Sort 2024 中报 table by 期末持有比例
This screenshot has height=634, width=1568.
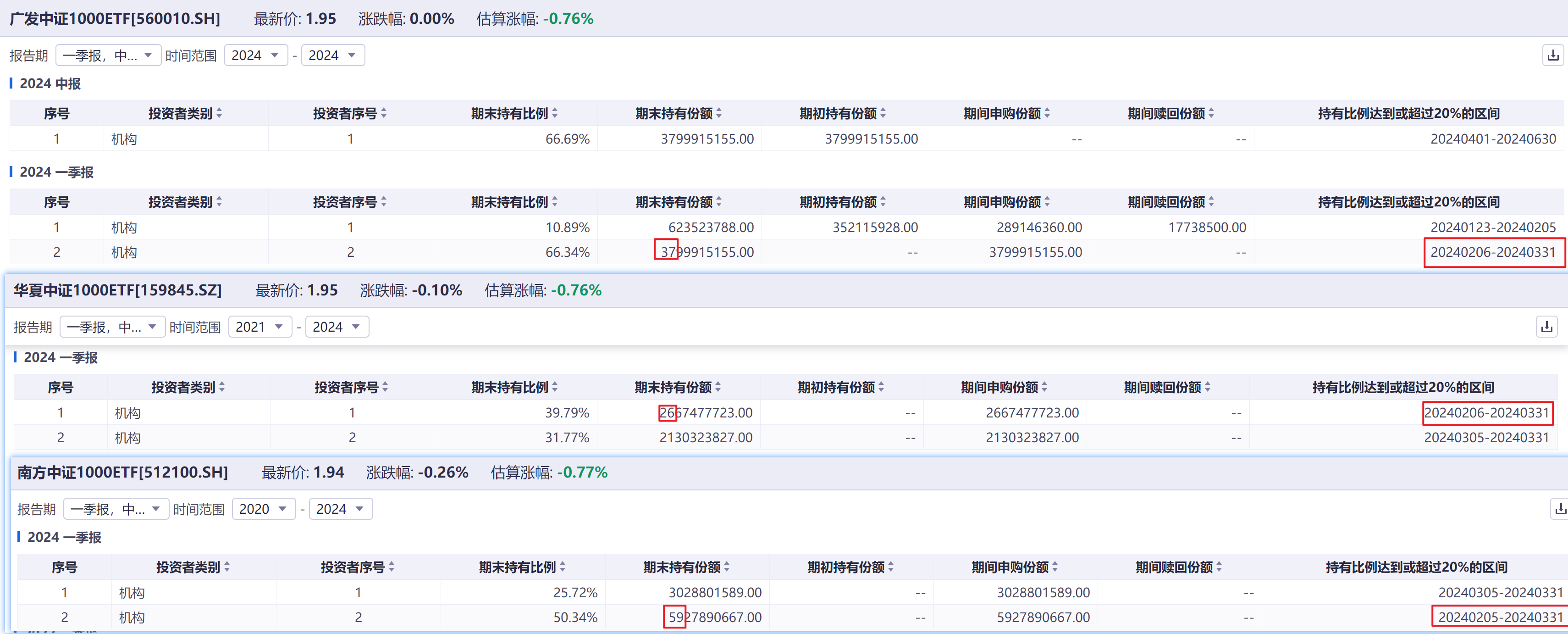514,113
